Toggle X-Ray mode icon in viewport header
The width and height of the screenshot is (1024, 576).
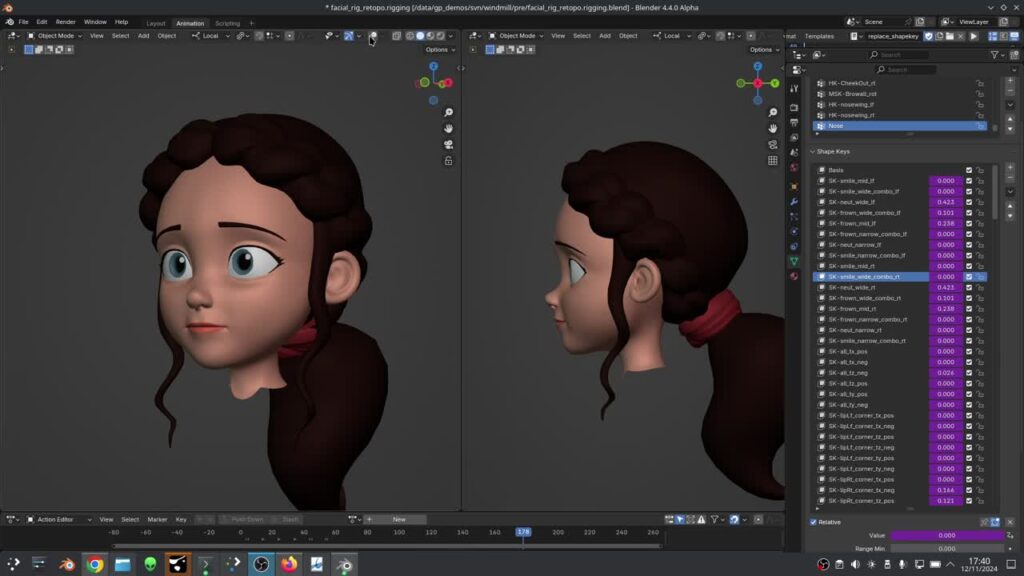397,36
